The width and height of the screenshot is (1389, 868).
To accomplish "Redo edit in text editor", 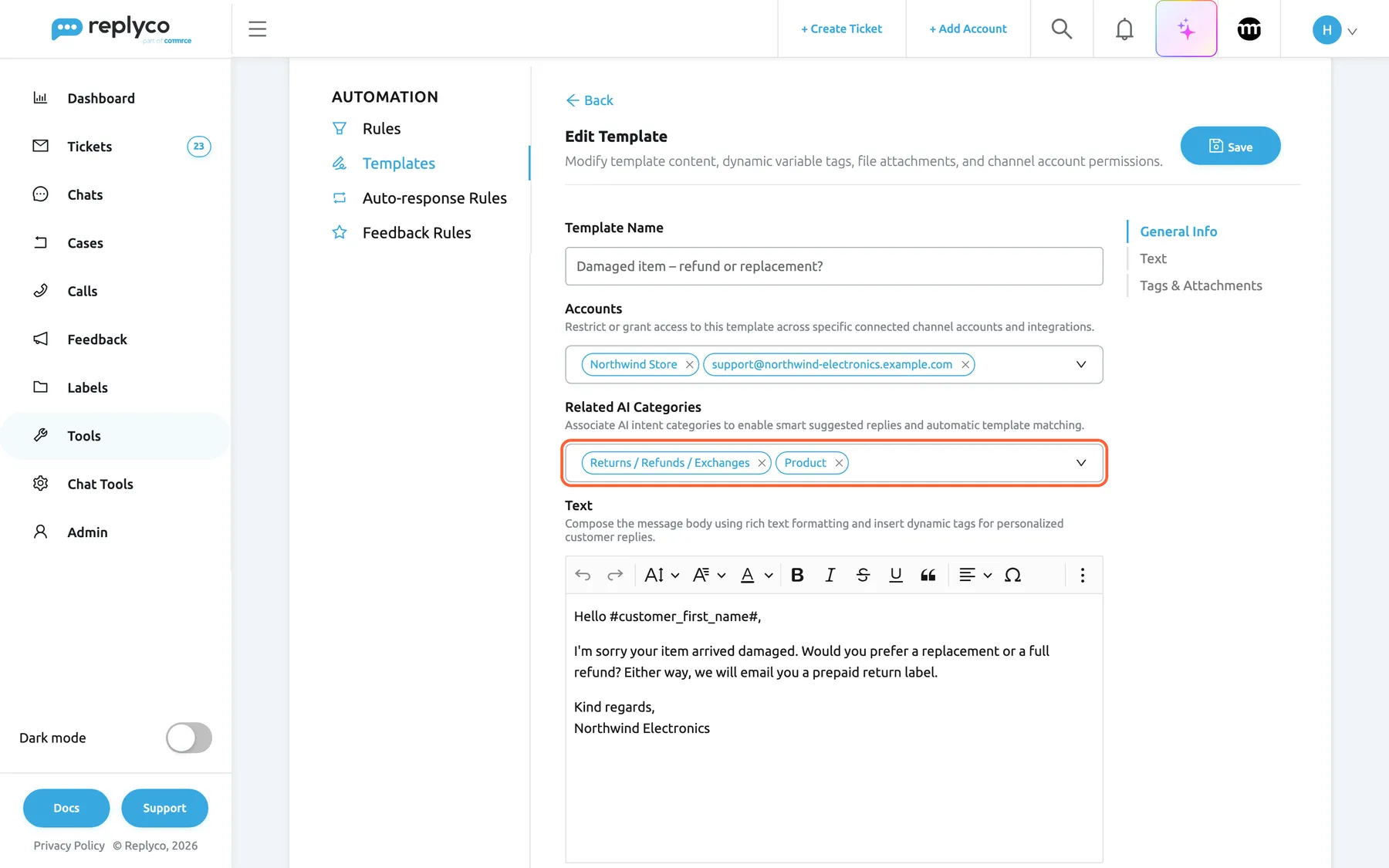I will tap(615, 575).
